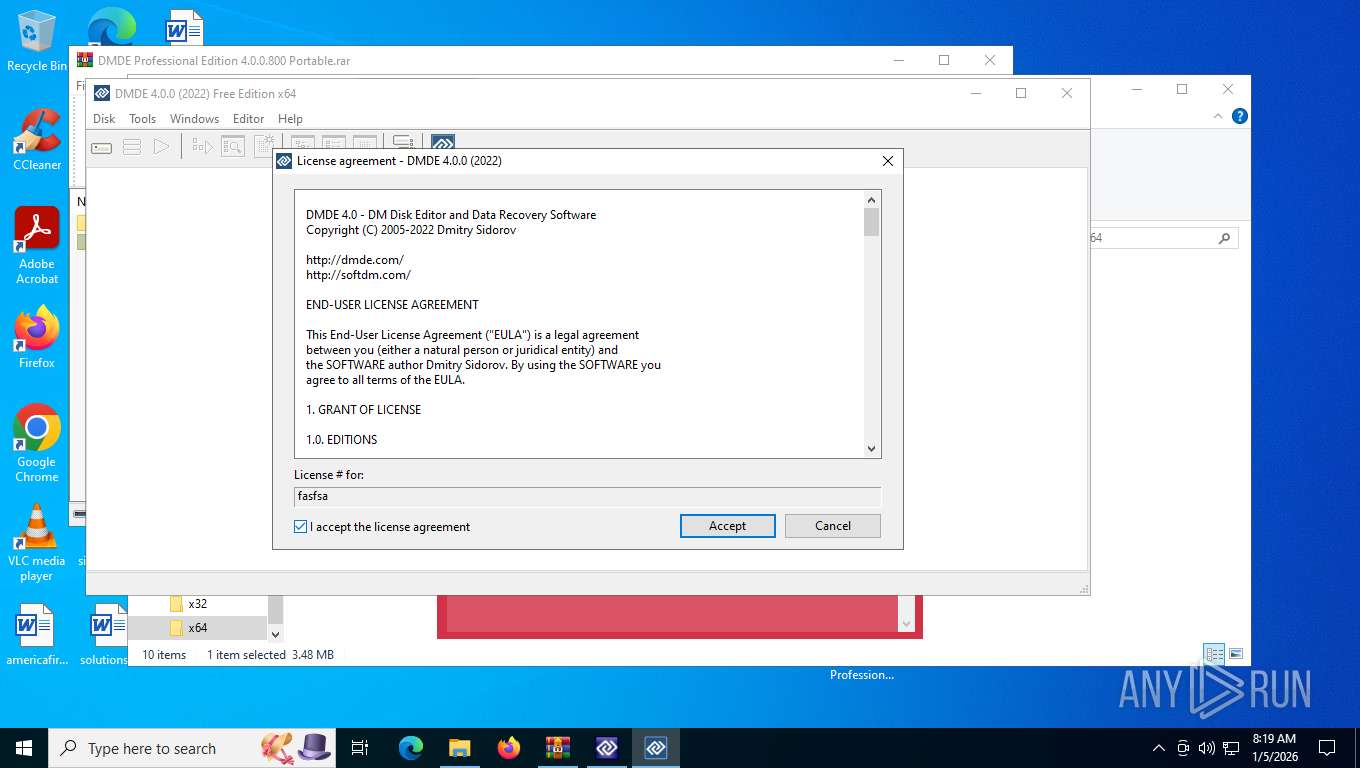Open the americafir... Word document on desktop
The width and height of the screenshot is (1360, 768).
(36, 634)
